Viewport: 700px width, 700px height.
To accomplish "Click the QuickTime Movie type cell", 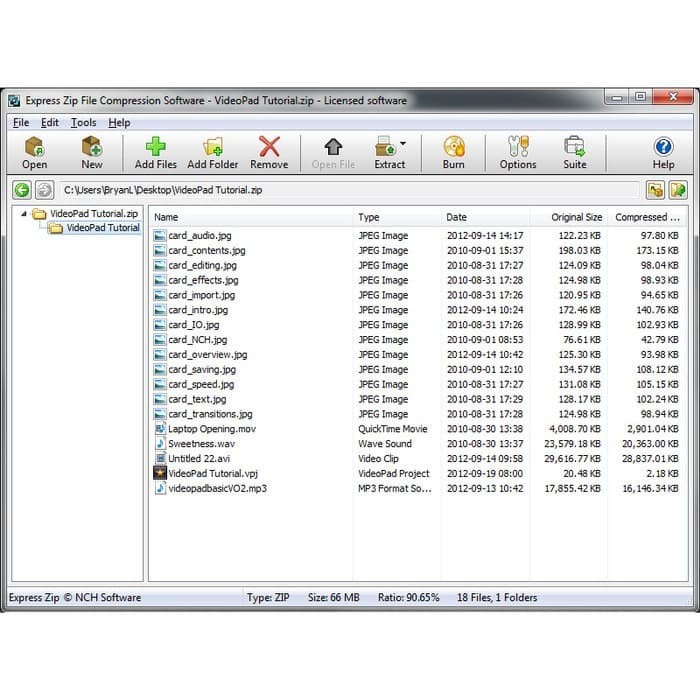I will 393,429.
